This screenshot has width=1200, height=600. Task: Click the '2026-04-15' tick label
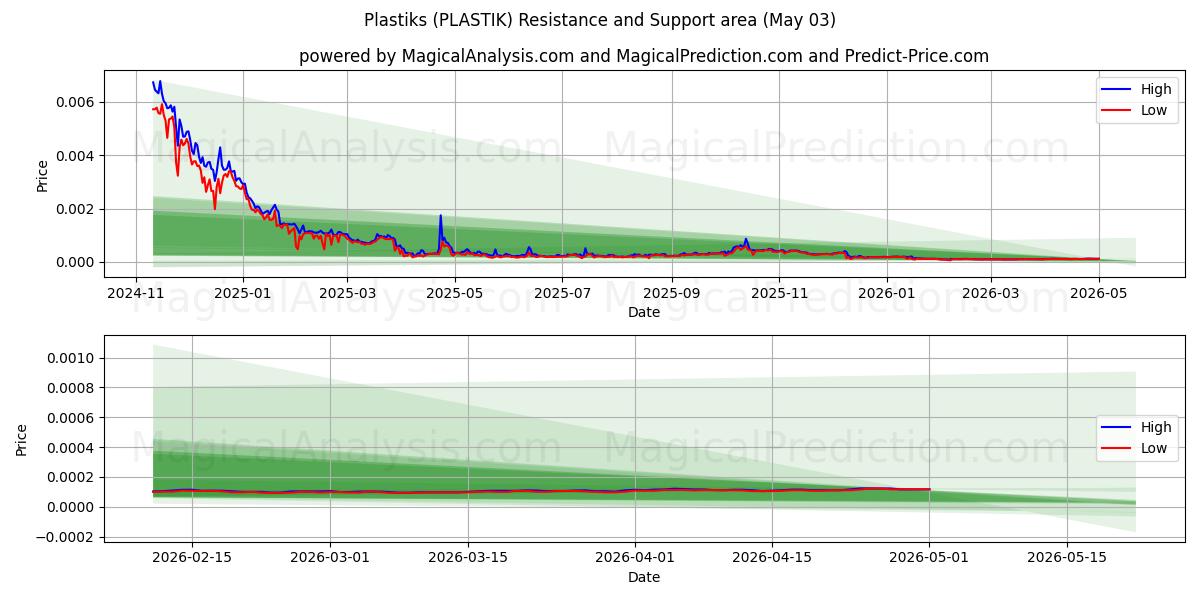772,558
